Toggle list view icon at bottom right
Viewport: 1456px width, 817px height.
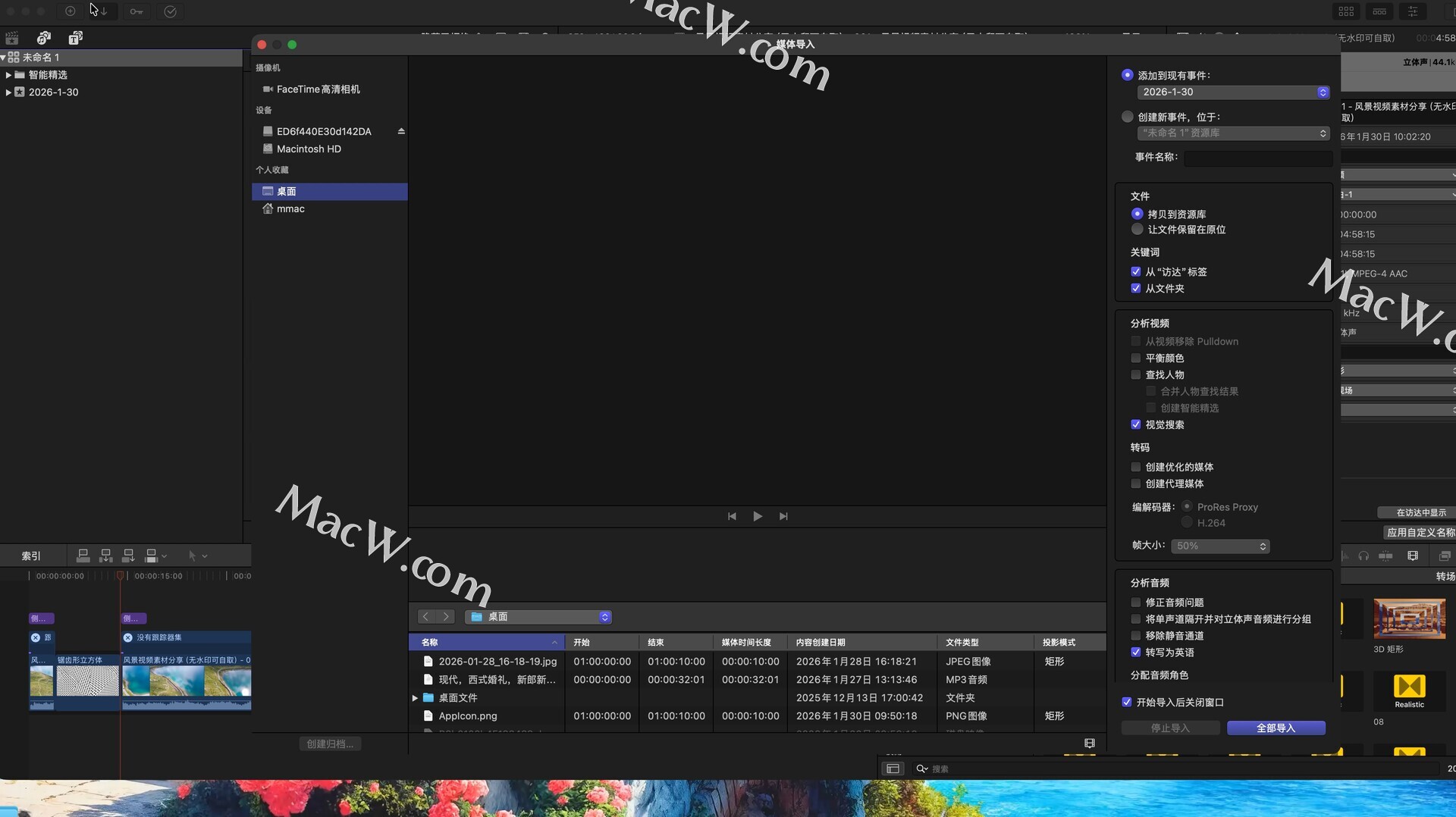click(x=1090, y=743)
